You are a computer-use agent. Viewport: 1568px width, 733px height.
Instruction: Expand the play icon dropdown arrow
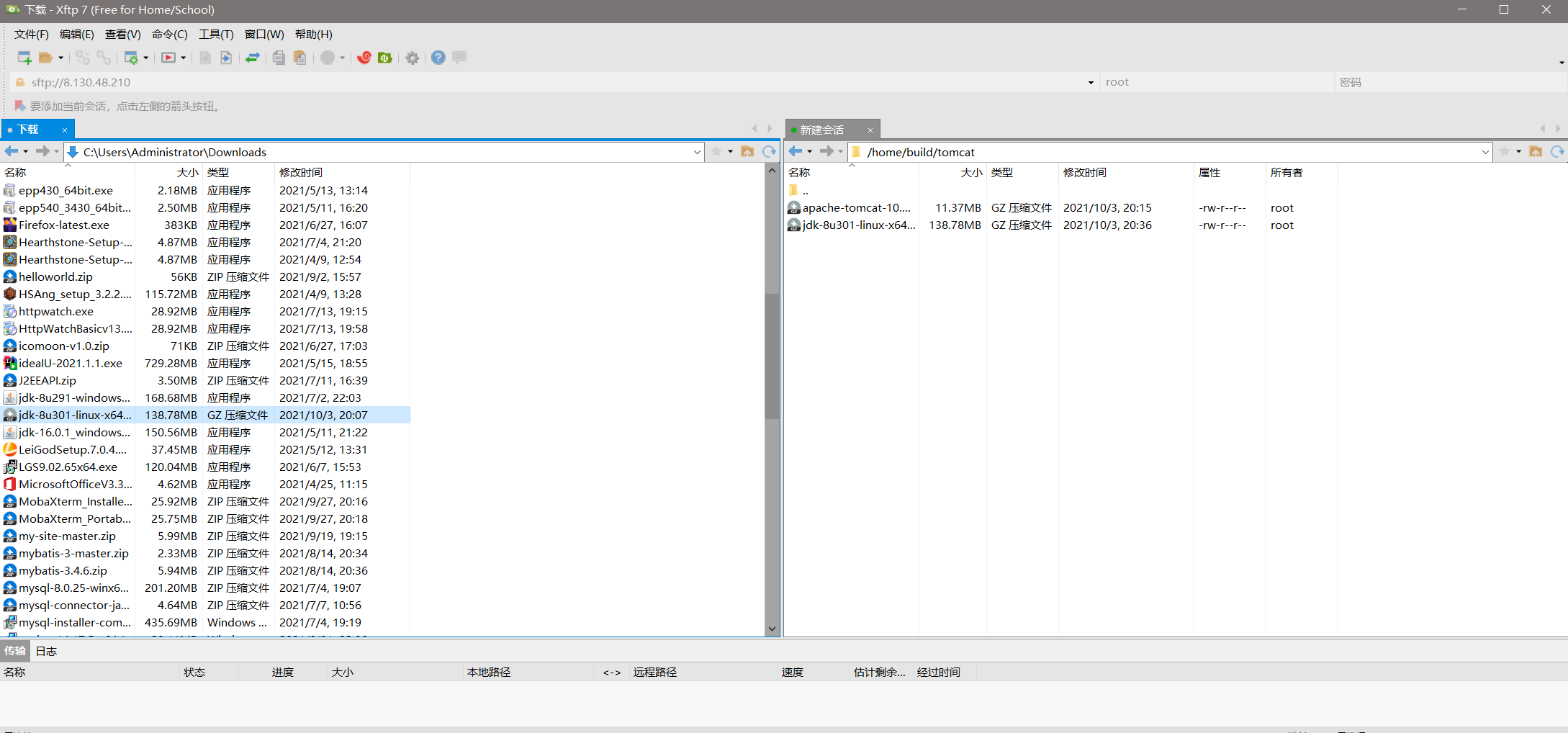click(x=183, y=58)
